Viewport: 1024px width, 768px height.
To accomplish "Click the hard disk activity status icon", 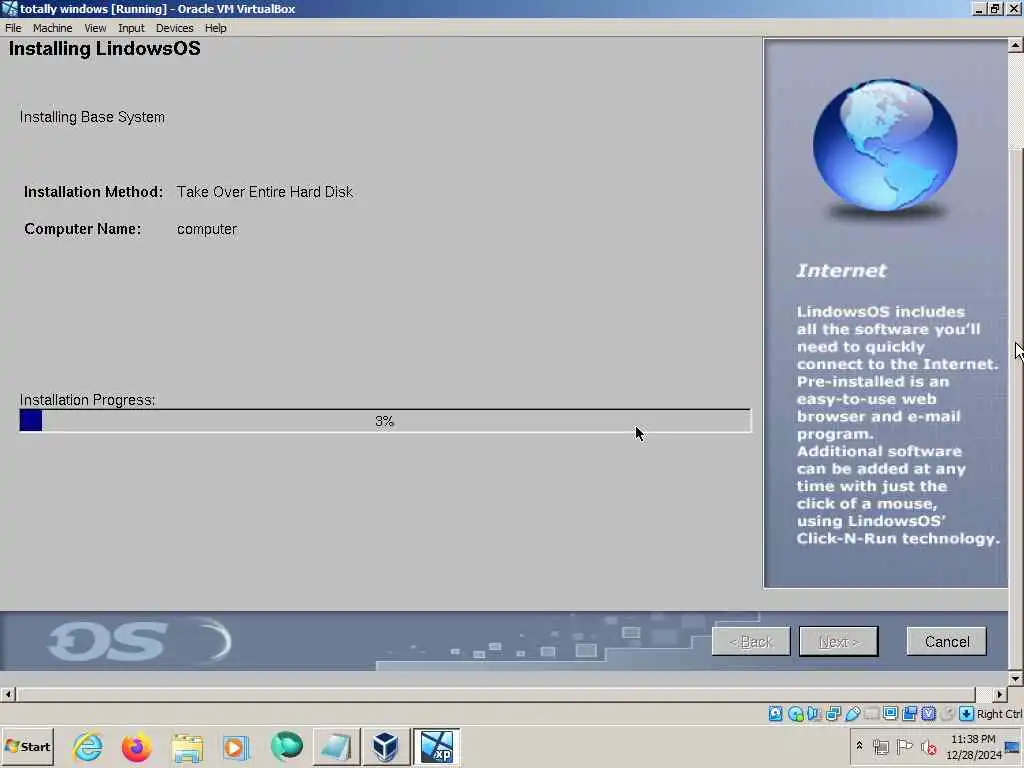I will 775,714.
